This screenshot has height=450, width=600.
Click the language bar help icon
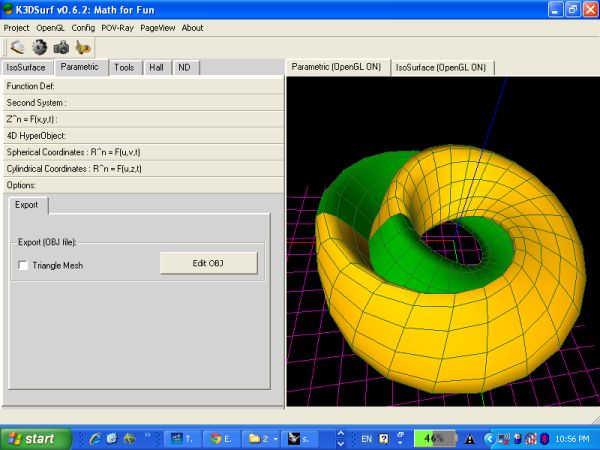pos(384,439)
